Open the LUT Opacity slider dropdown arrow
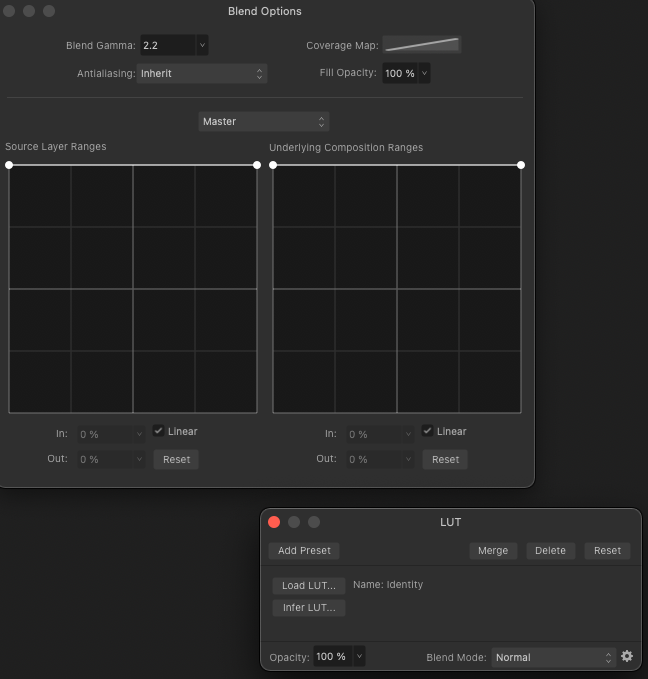Image resolution: width=648 pixels, height=679 pixels. coord(360,657)
